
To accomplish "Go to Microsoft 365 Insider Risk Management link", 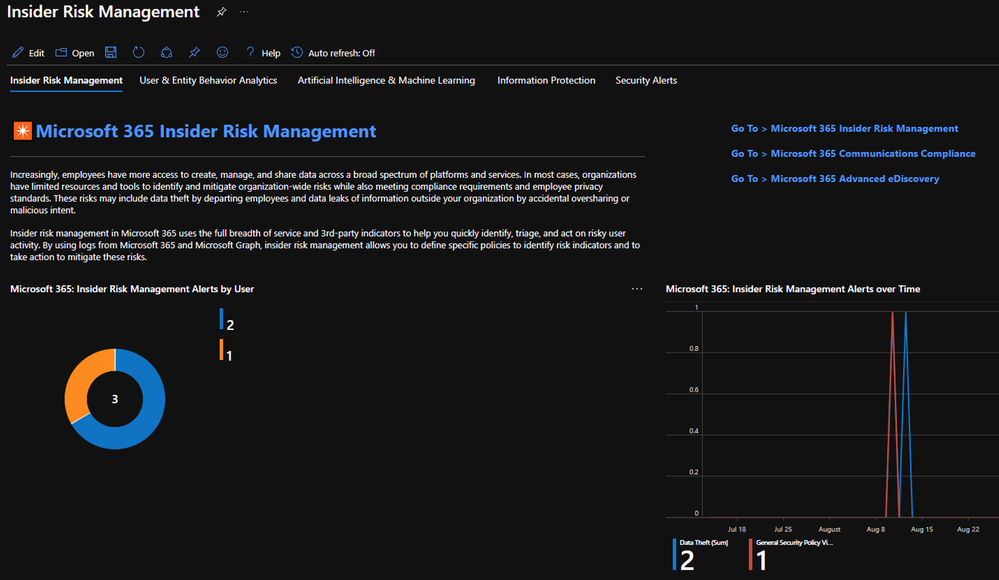I will pyautogui.click(x=844, y=128).
